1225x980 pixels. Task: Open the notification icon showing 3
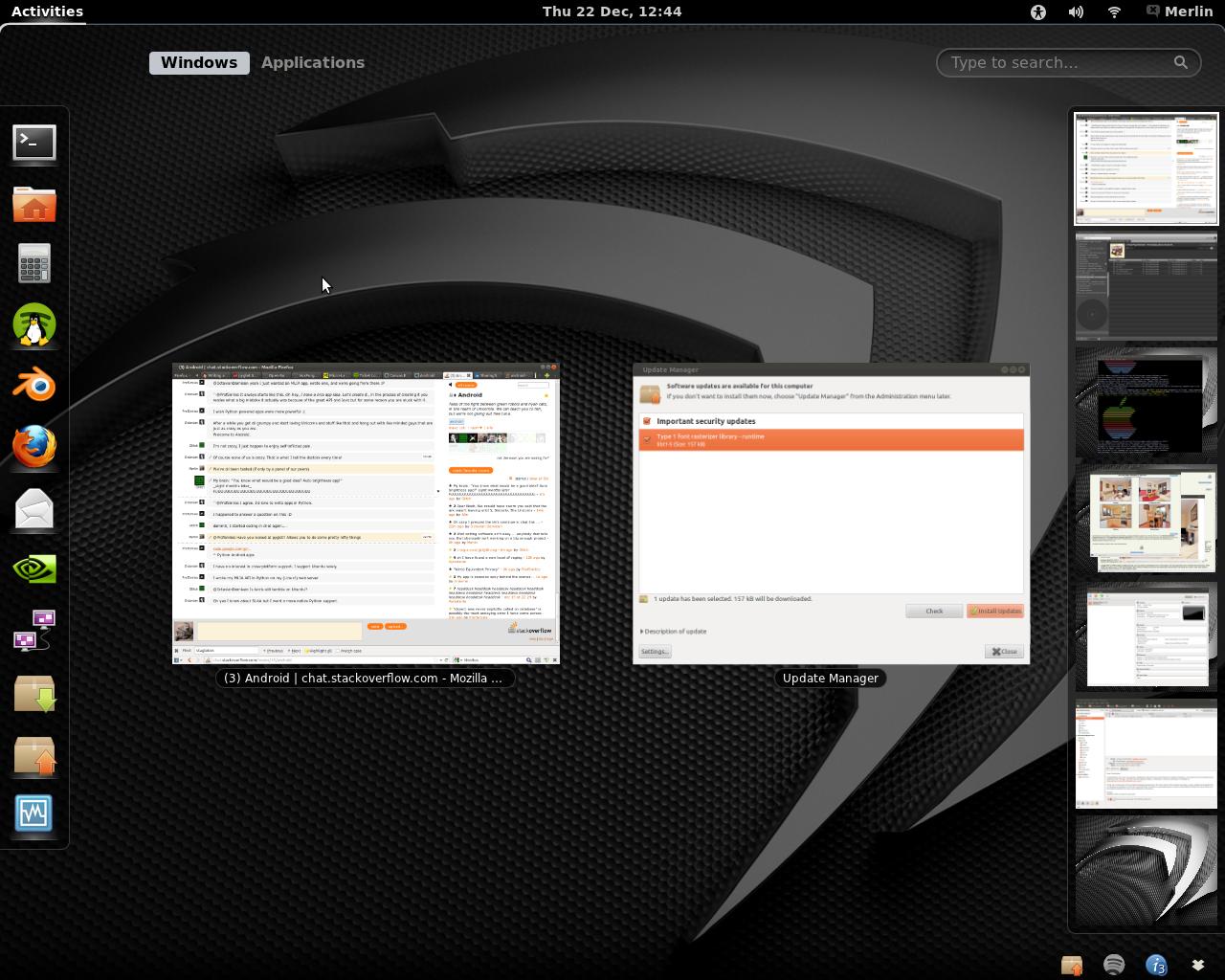click(1156, 965)
